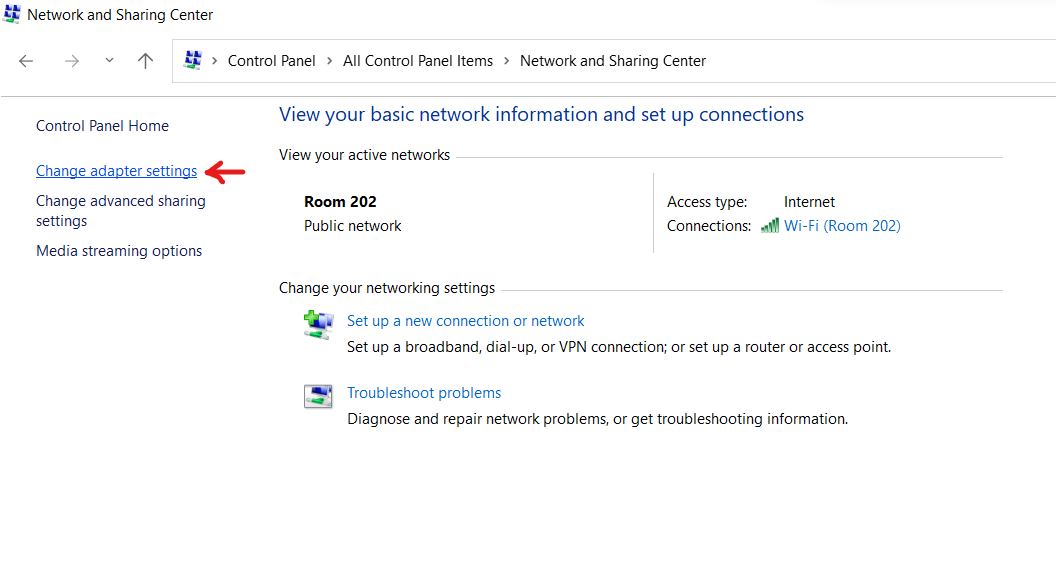1056x568 pixels.
Task: Click the Troubleshoot problems icon
Action: [317, 396]
